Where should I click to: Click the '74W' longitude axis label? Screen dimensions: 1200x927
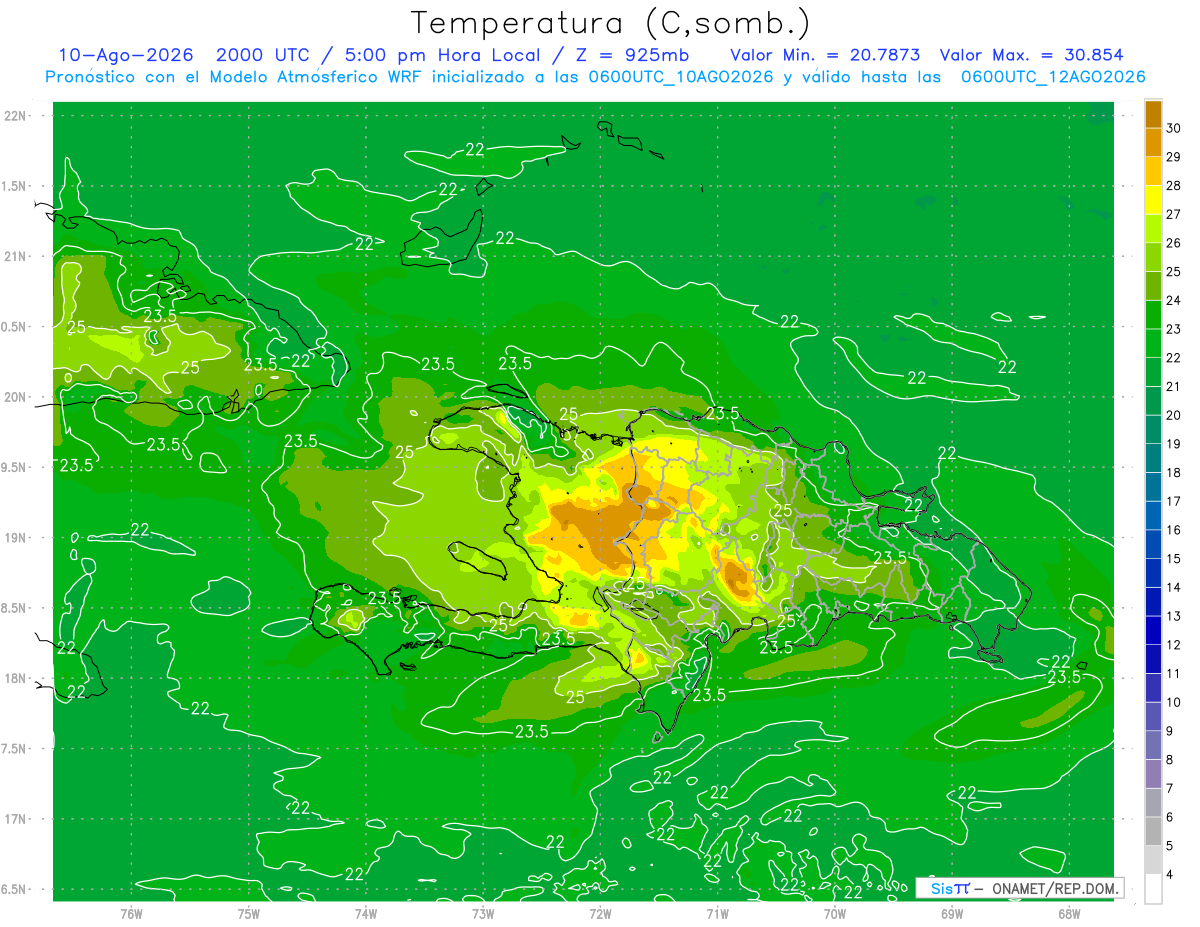pyautogui.click(x=366, y=913)
